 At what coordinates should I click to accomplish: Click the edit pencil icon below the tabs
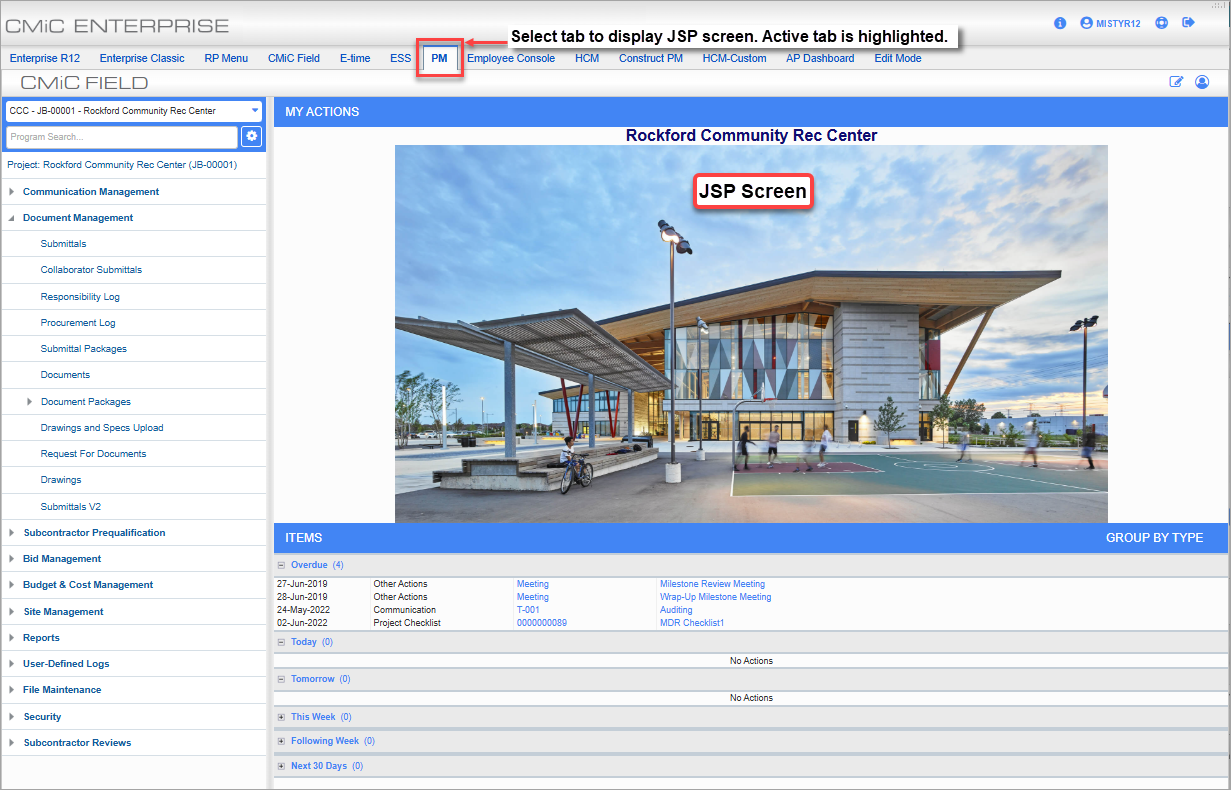coord(1177,82)
